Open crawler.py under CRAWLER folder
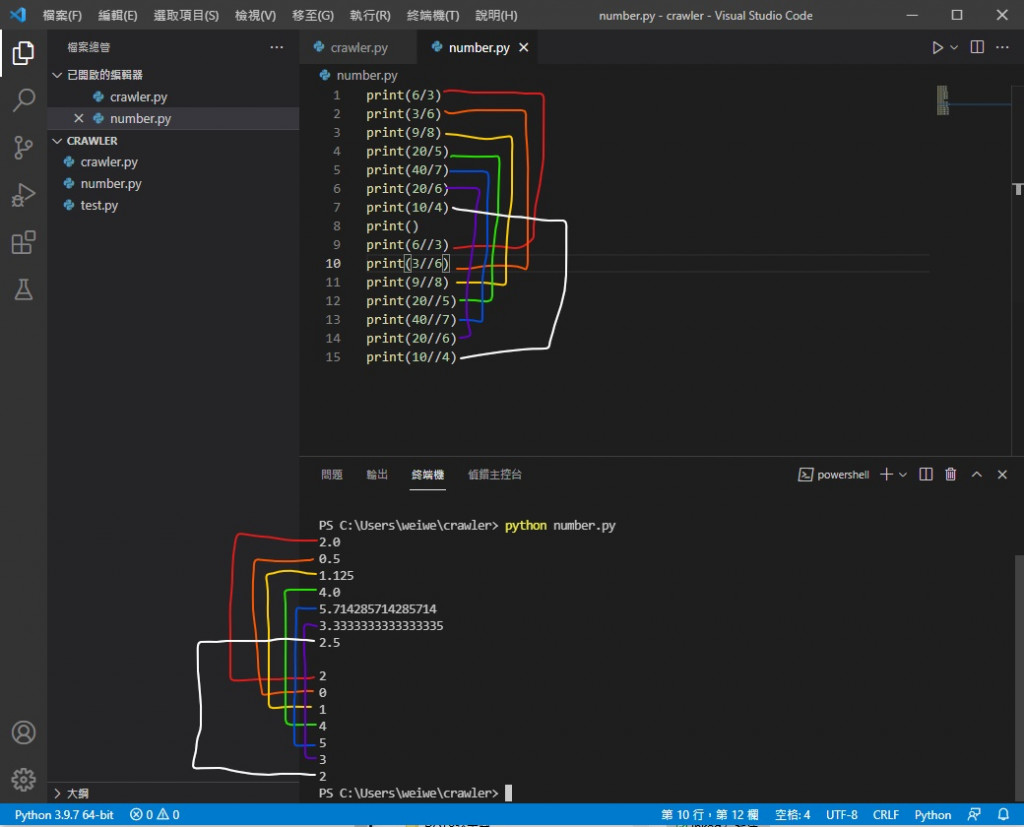The width and height of the screenshot is (1024, 827). point(109,162)
